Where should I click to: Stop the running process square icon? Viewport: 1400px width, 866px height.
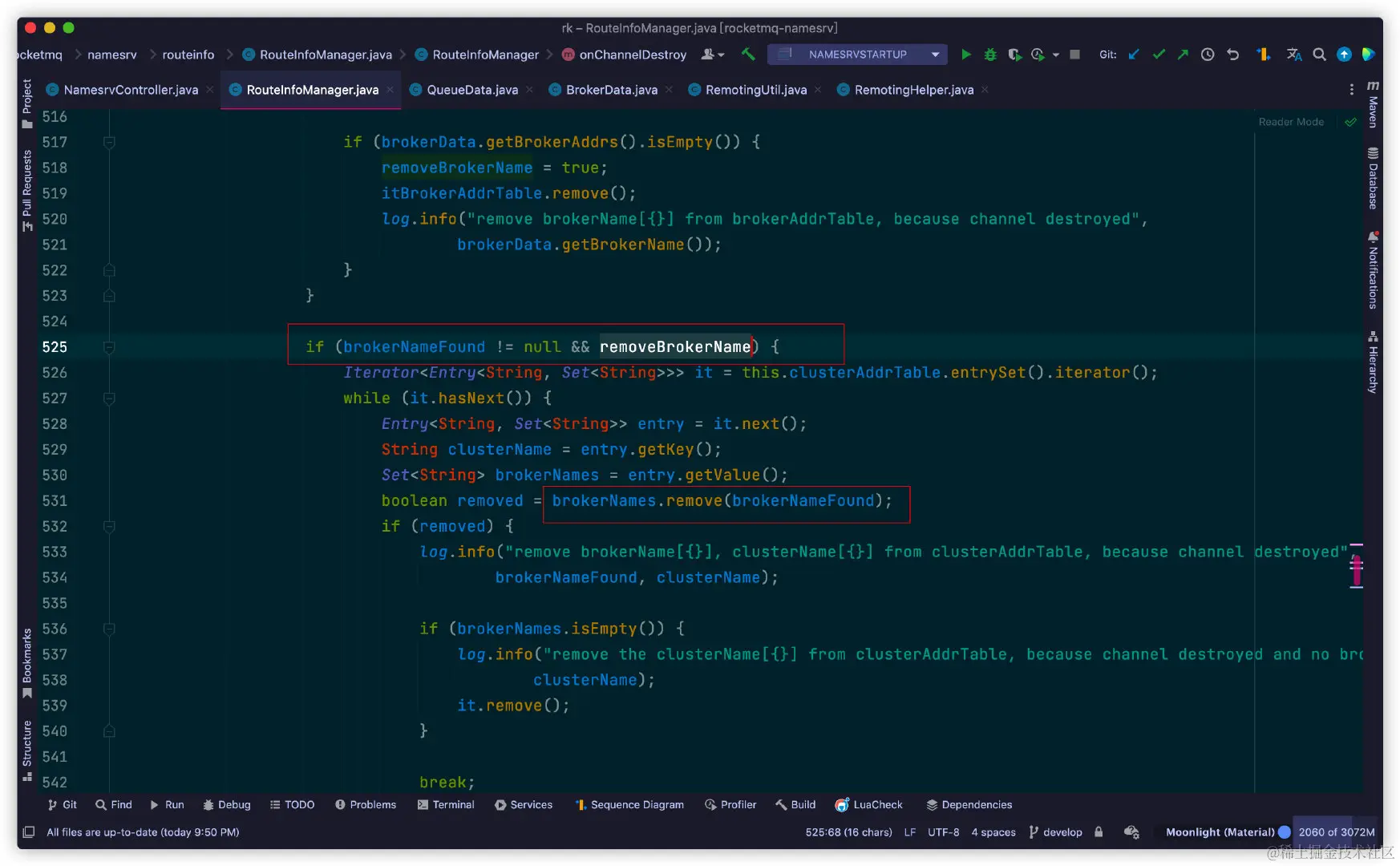1075,55
